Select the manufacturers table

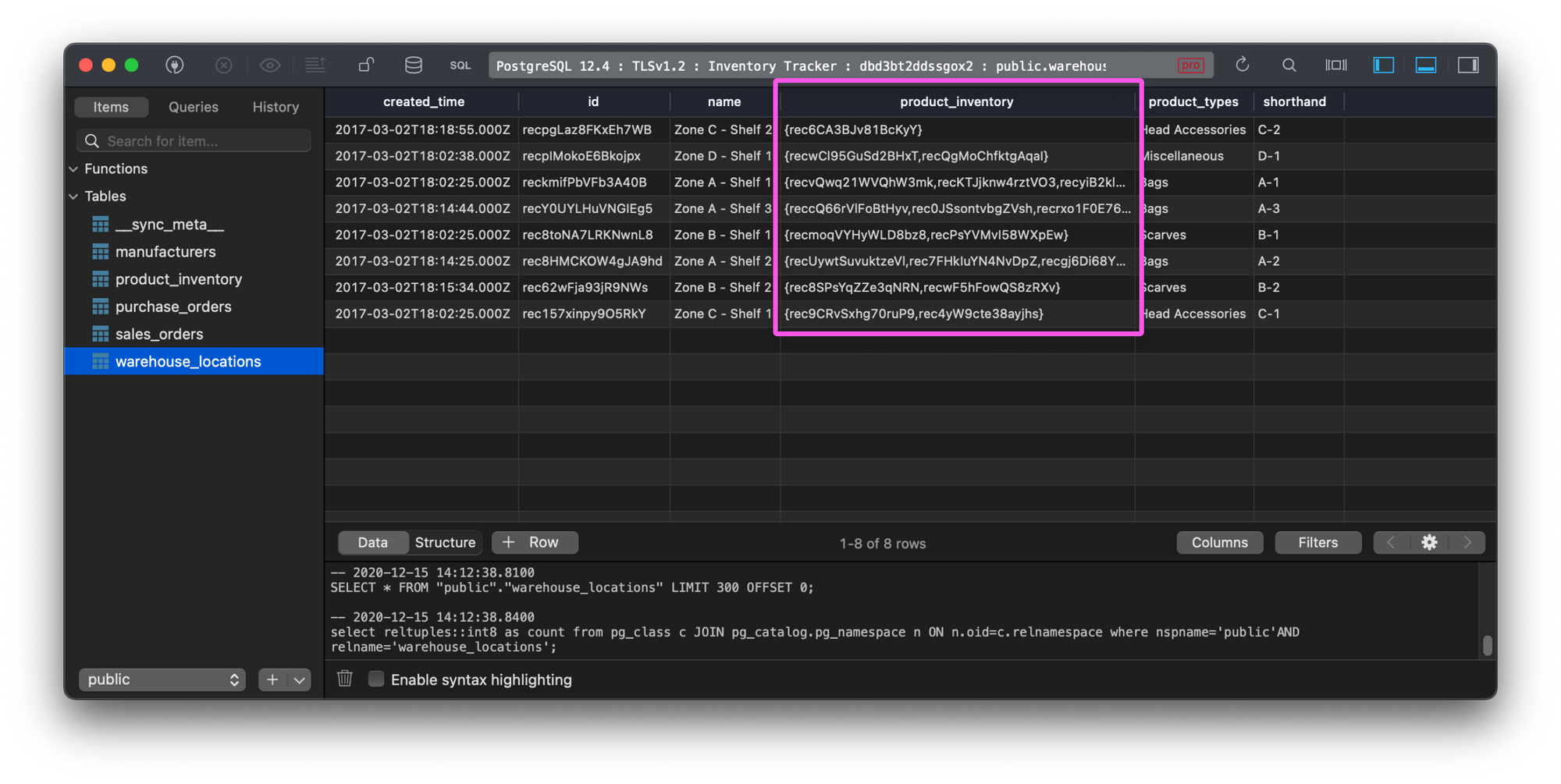[194, 252]
